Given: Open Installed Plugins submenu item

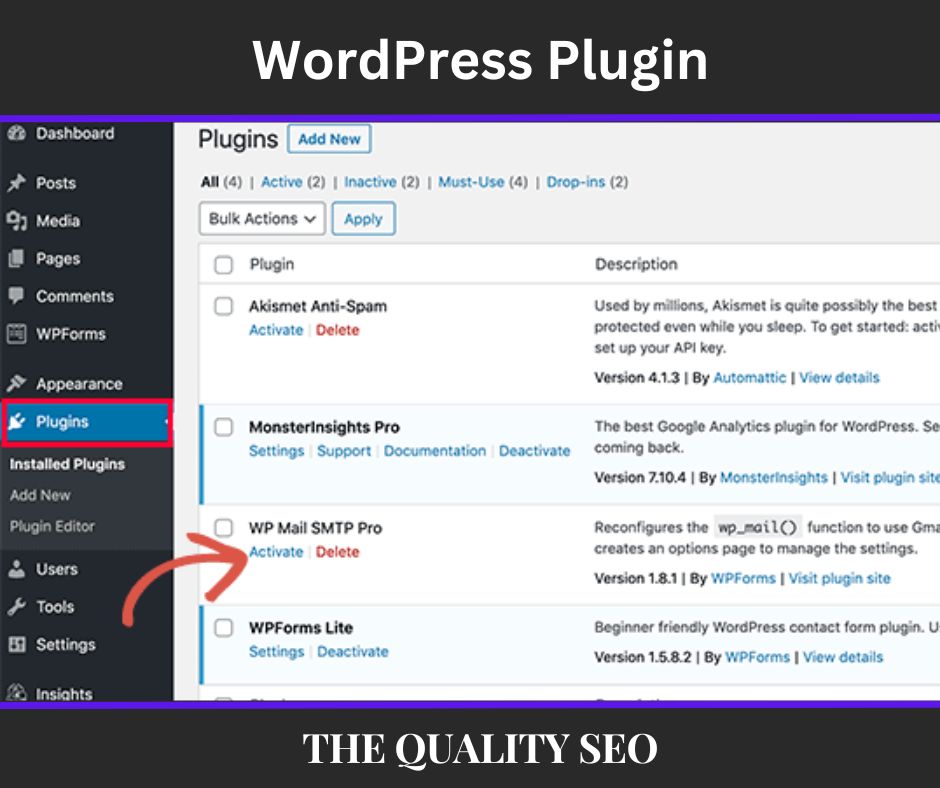Looking at the screenshot, I should coord(67,464).
